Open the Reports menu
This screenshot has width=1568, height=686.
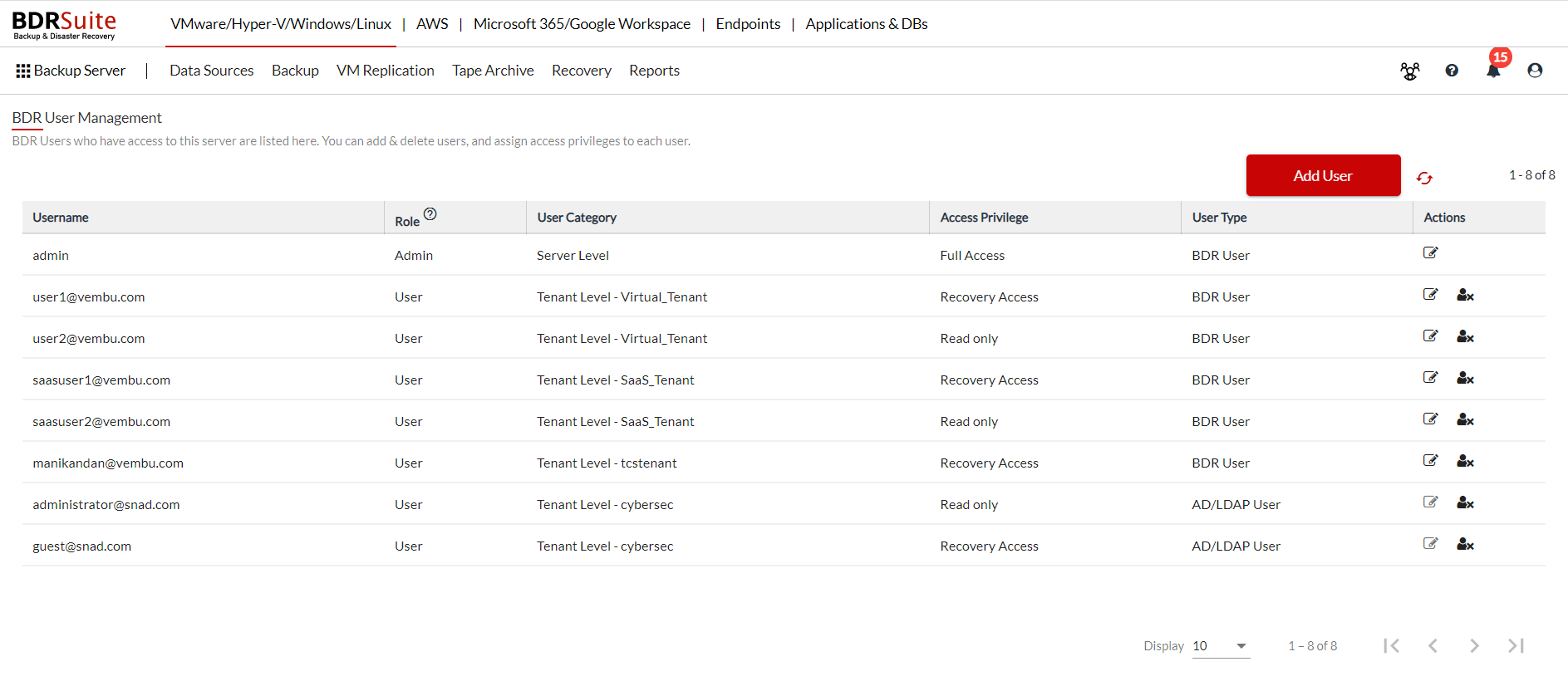654,71
